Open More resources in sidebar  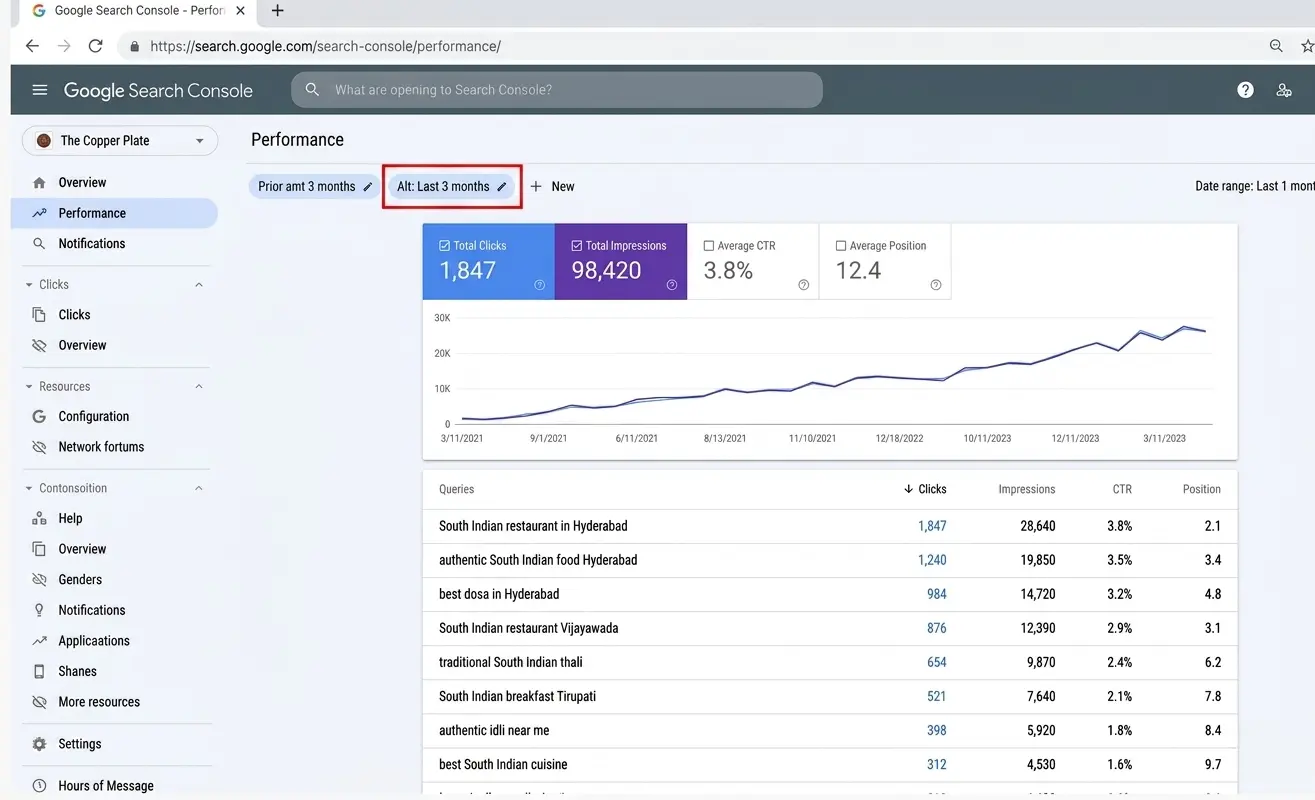99,702
